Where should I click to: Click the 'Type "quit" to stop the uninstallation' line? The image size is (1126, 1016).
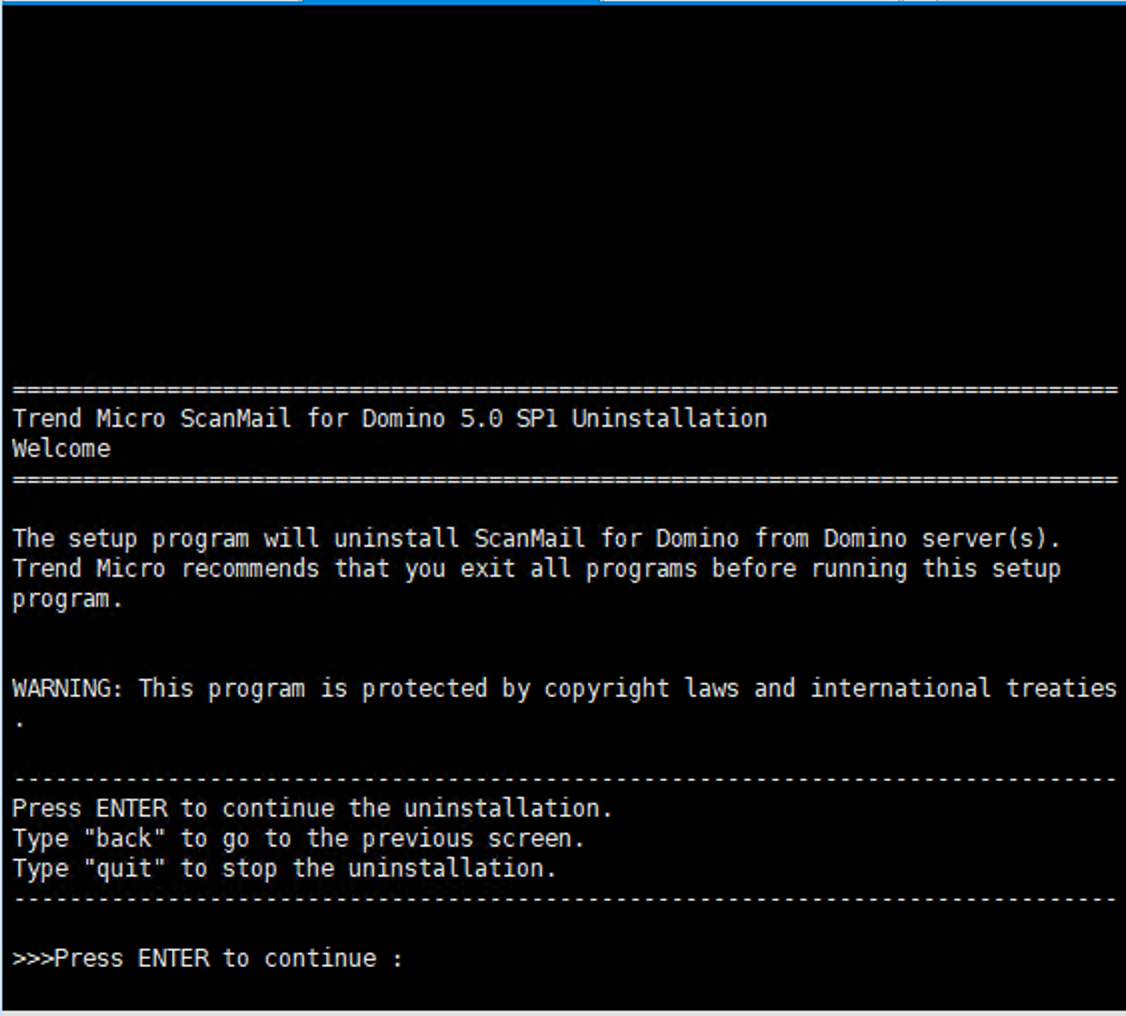click(x=284, y=868)
